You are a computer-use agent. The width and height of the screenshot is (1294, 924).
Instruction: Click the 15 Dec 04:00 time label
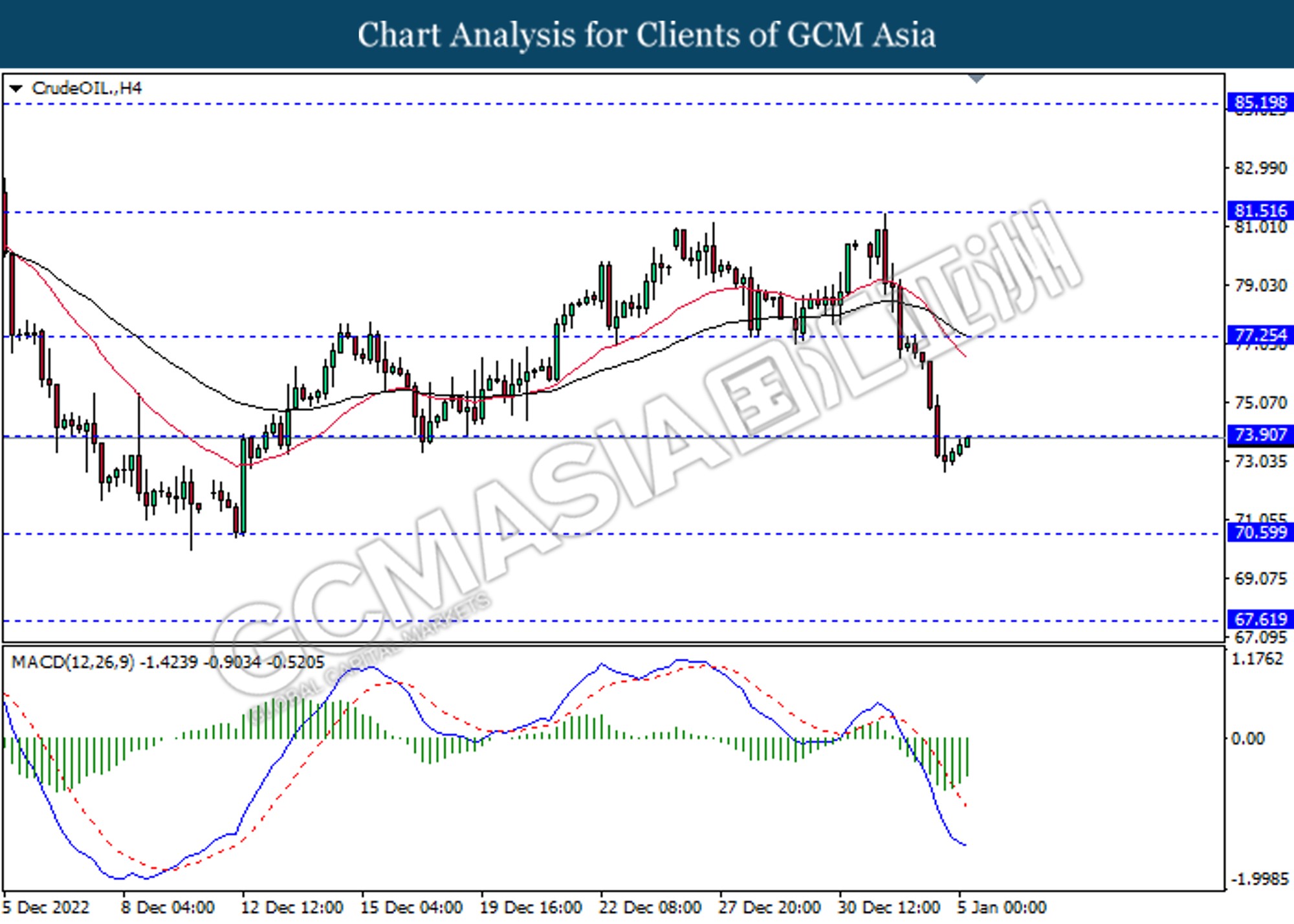[x=411, y=907]
